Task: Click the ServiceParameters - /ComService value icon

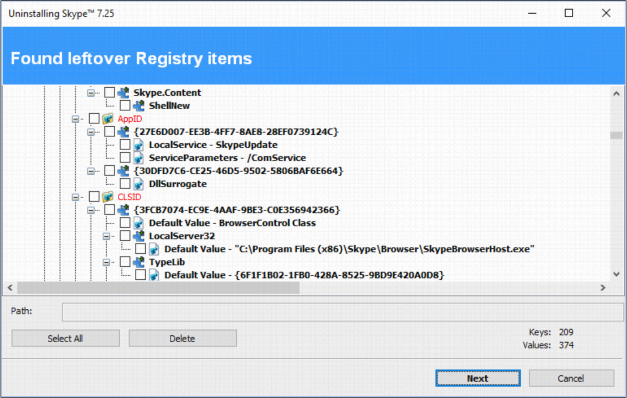Action: [139, 158]
